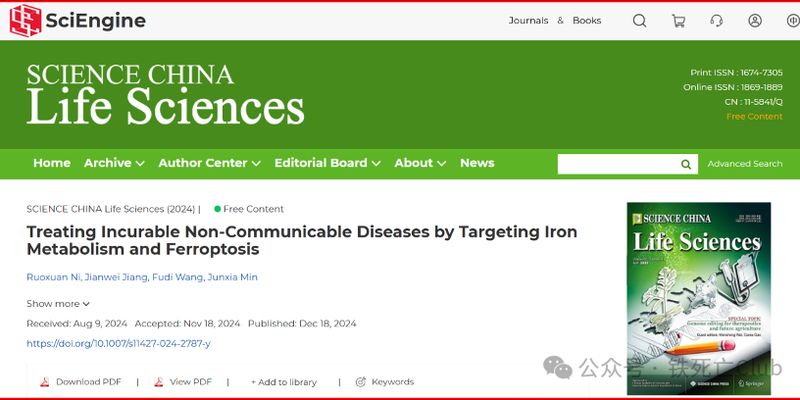The width and height of the screenshot is (800, 400).
Task: Go to the Home menu item
Action: click(52, 163)
